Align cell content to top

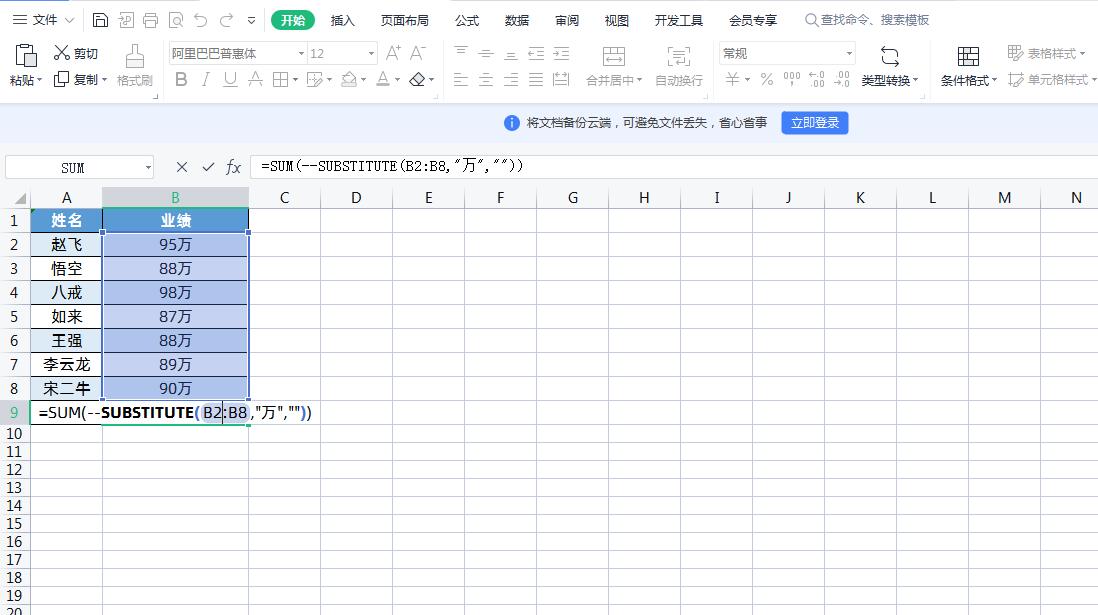[461, 53]
